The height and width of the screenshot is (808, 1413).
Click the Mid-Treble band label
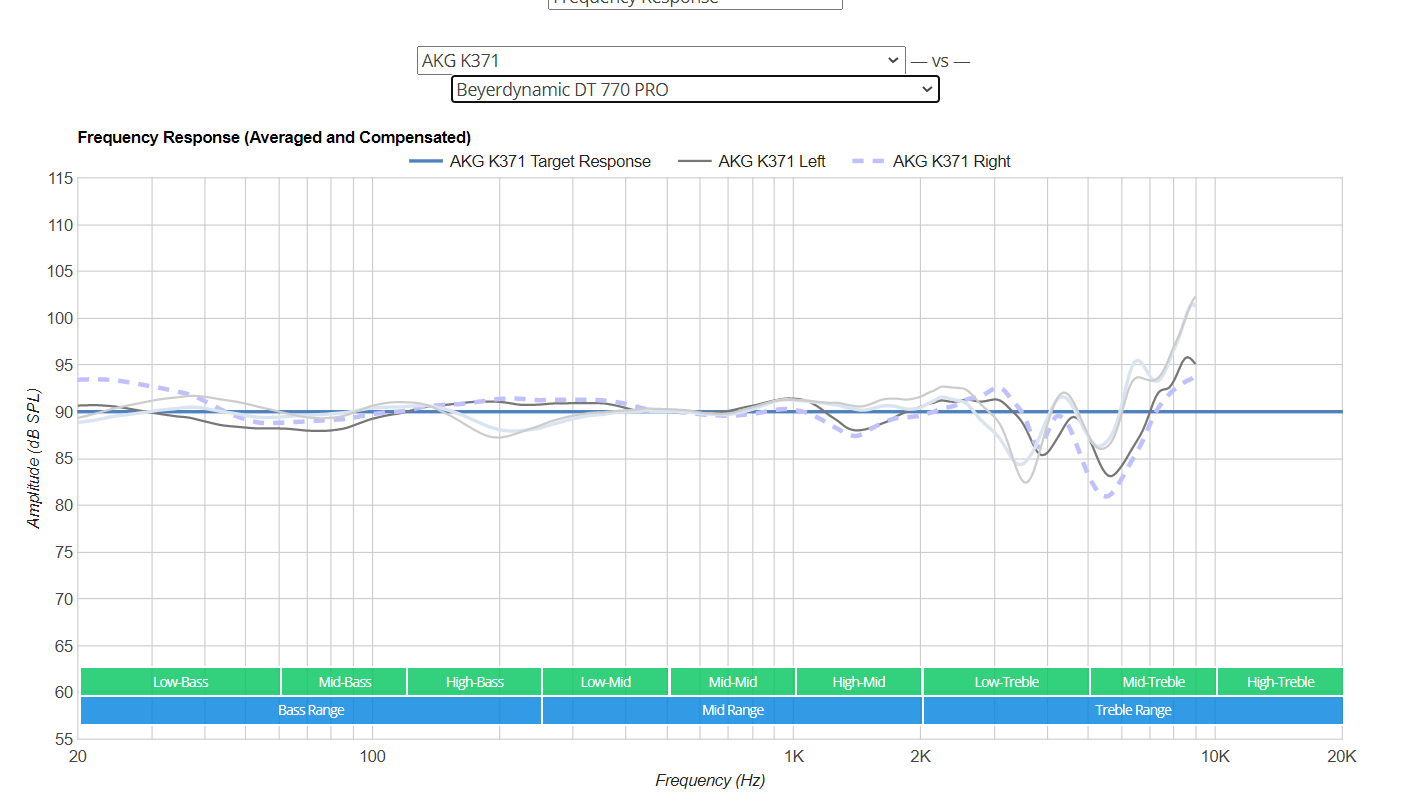click(1153, 682)
